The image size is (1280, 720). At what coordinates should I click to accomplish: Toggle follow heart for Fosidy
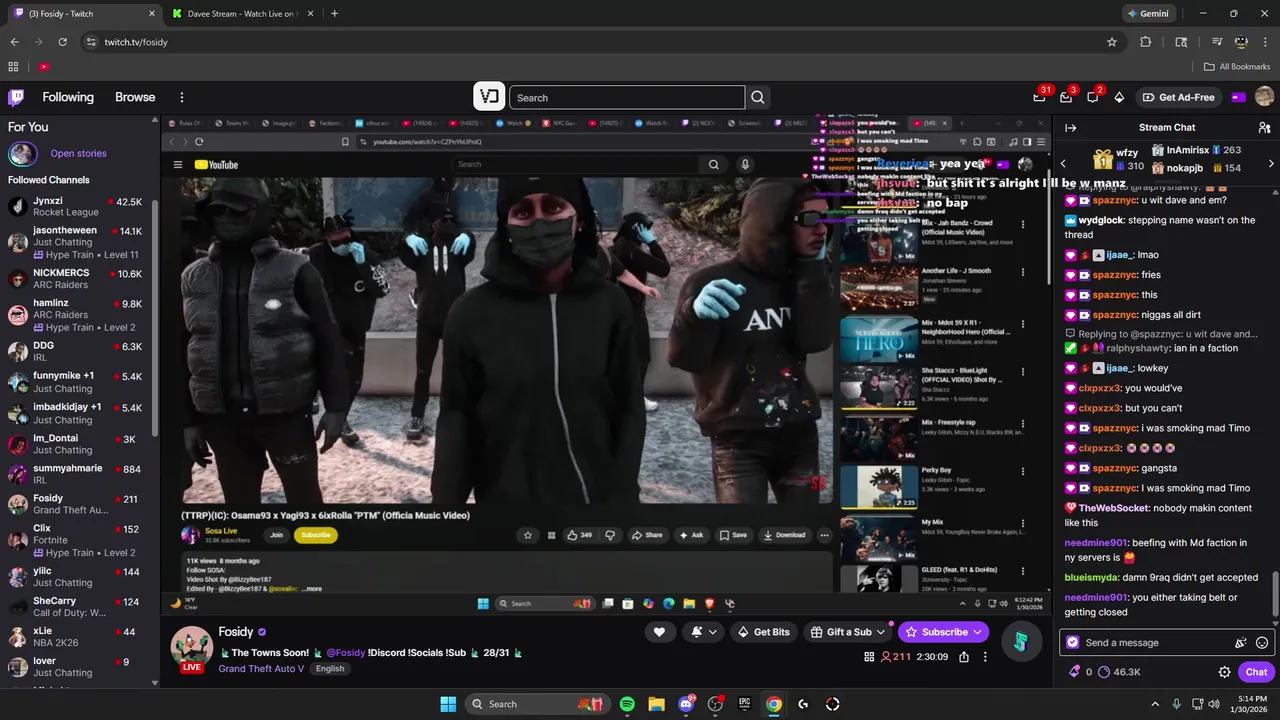[659, 632]
